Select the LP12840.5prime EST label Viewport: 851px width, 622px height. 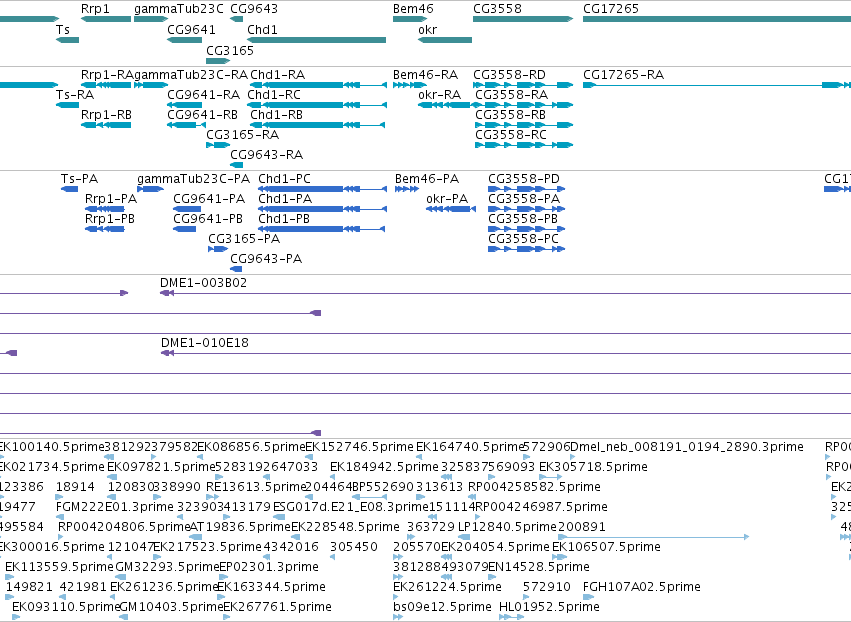tap(507, 527)
